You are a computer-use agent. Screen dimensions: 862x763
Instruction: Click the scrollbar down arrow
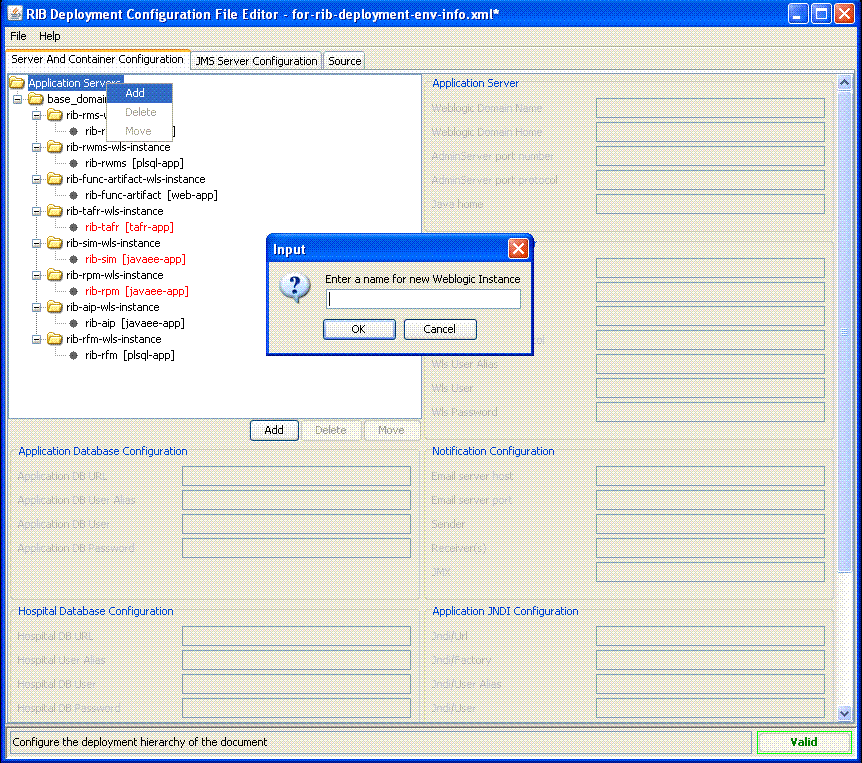[x=845, y=714]
